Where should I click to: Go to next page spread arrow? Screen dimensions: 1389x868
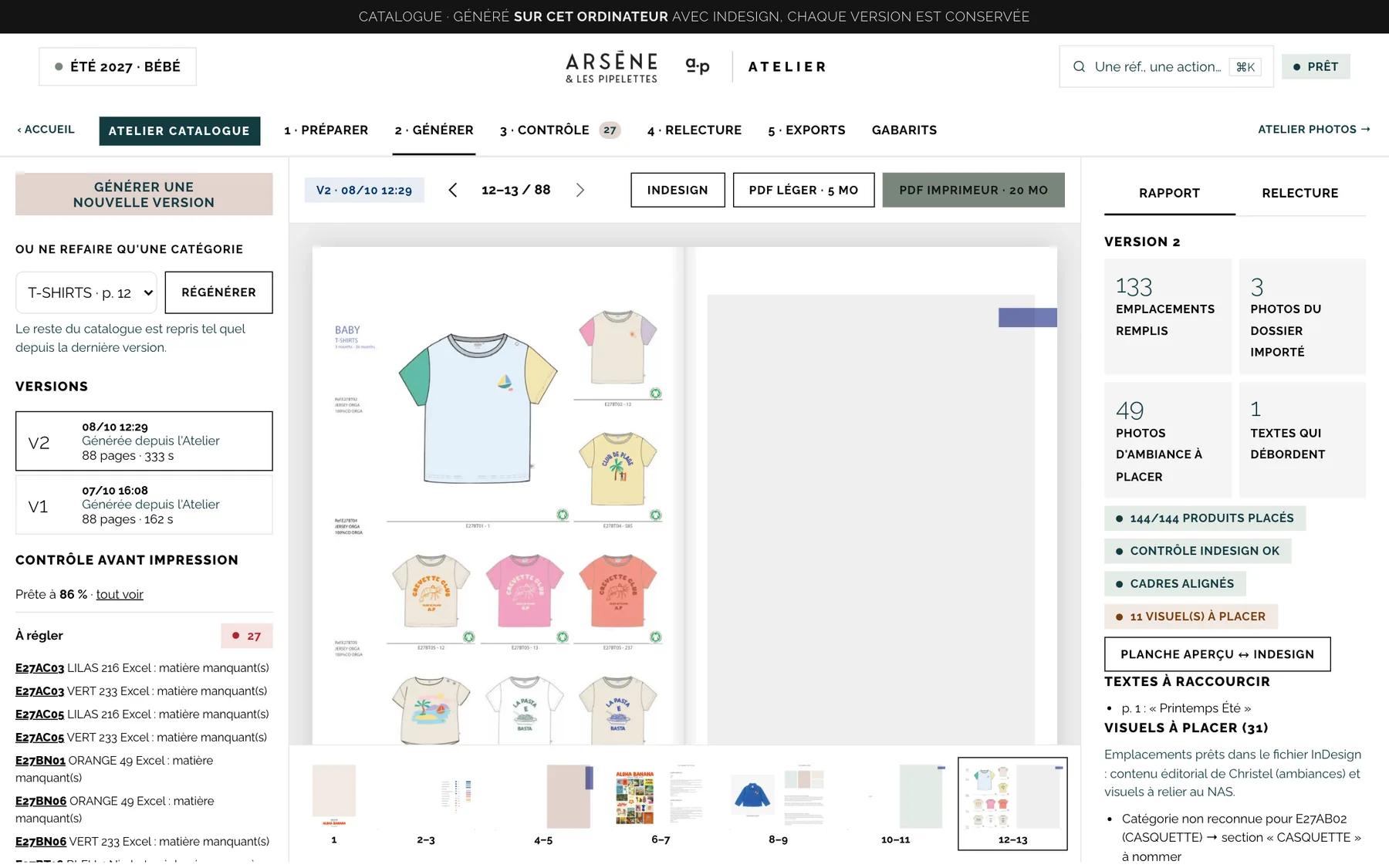[580, 190]
